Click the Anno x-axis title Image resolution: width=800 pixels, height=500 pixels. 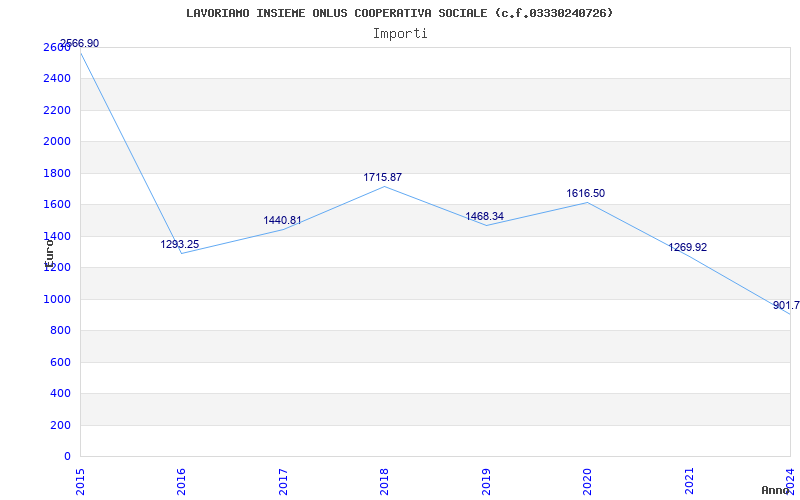pos(776,491)
